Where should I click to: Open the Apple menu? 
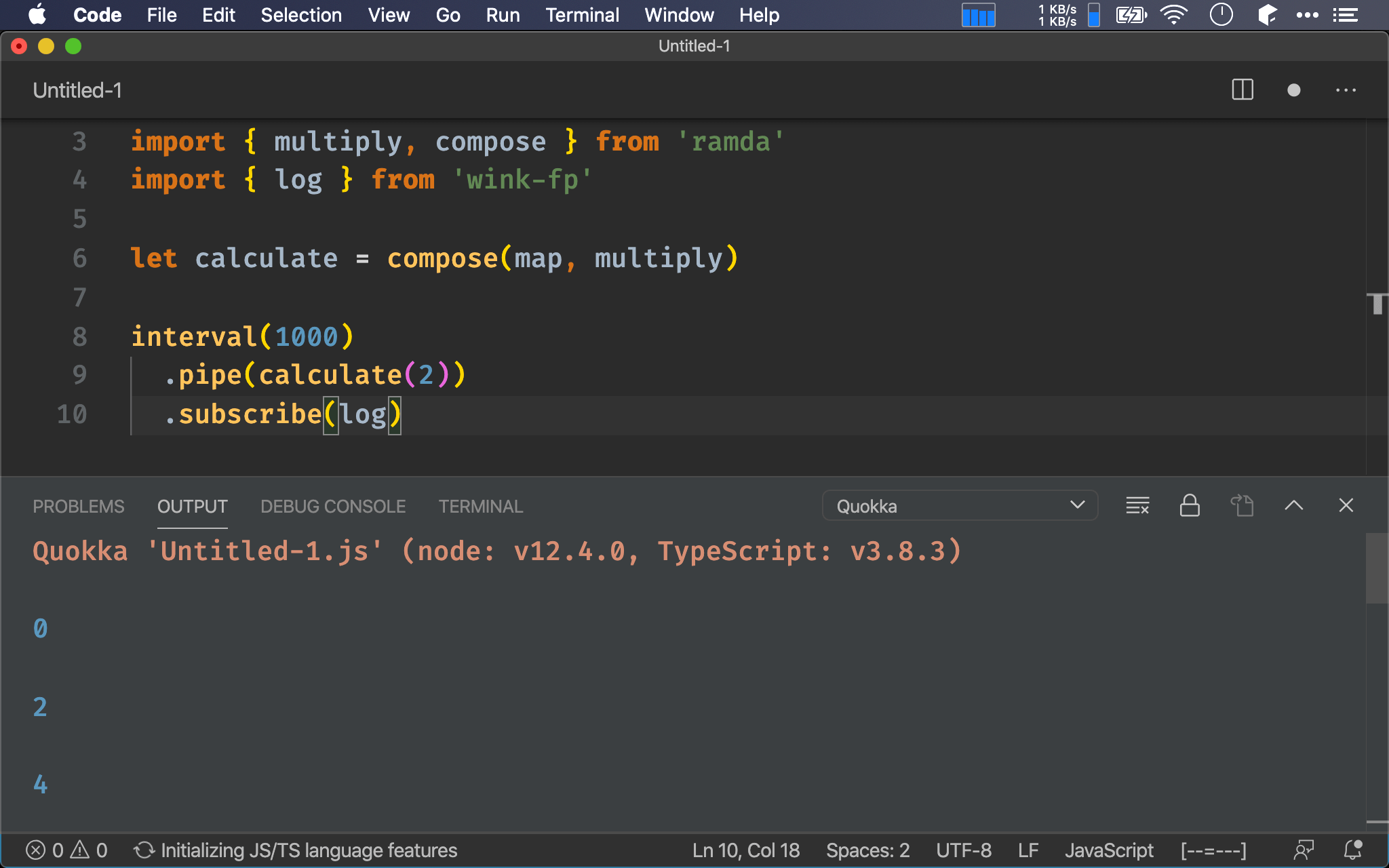37,15
